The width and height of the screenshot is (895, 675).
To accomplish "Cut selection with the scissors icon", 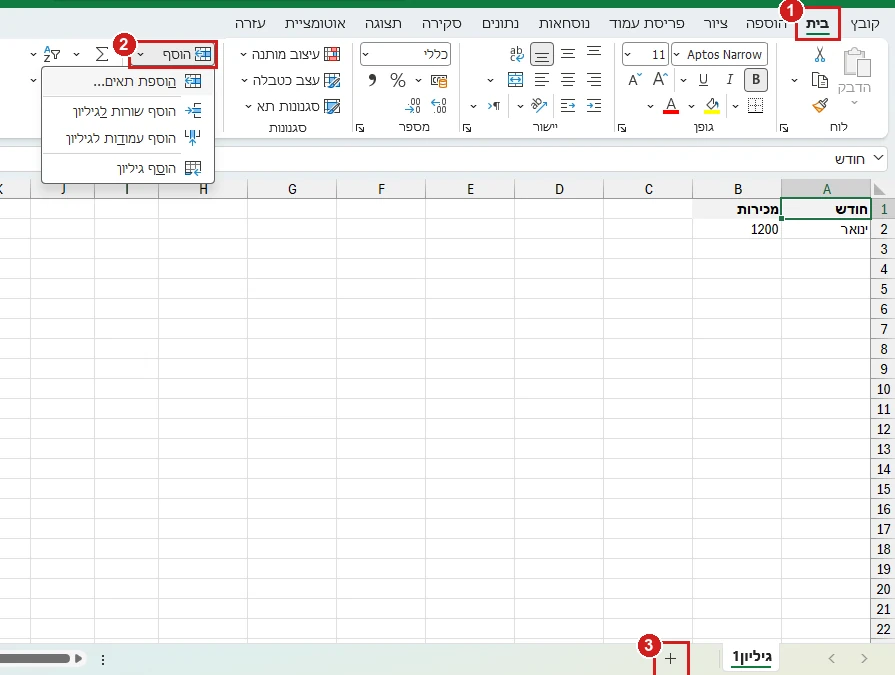I will [820, 55].
